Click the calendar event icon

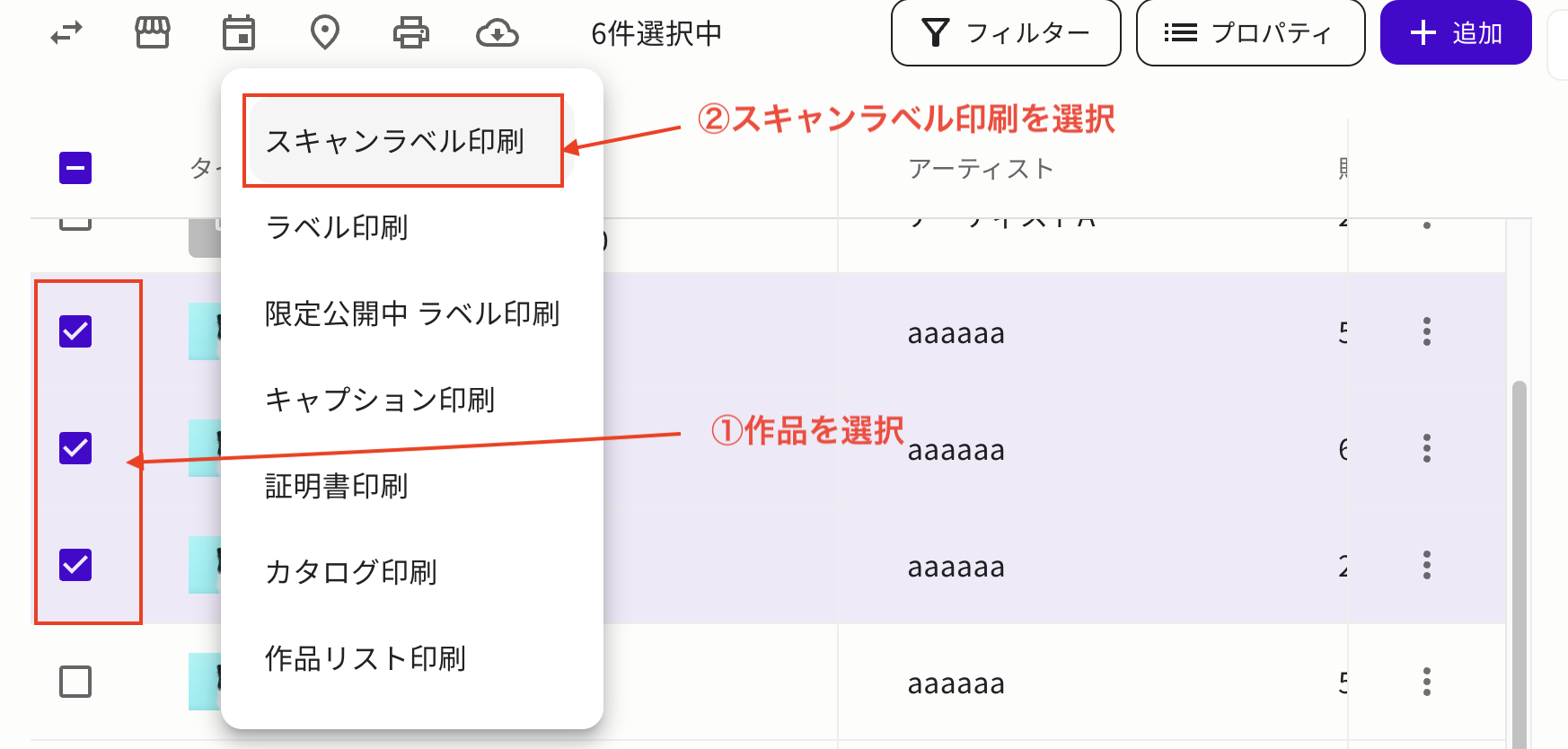pos(239,33)
